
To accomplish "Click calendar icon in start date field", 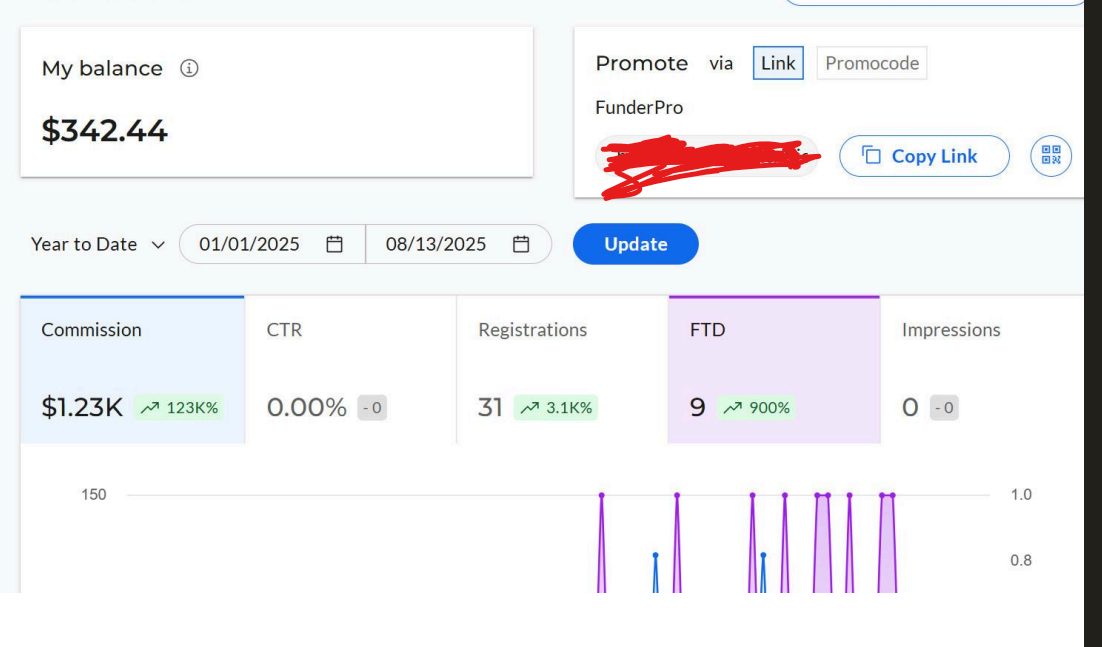I will coord(335,244).
